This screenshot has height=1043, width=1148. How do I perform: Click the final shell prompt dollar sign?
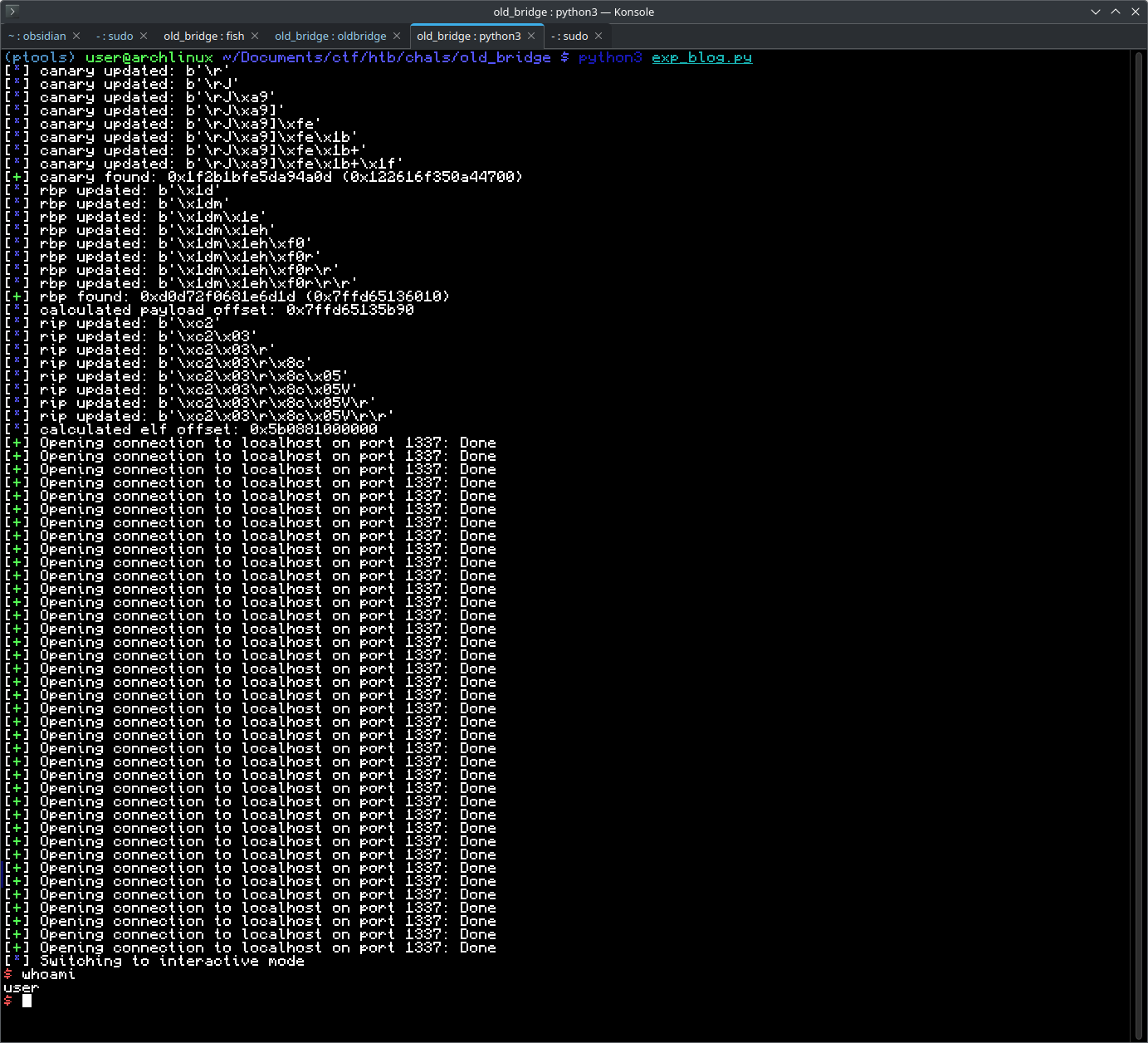click(8, 1001)
